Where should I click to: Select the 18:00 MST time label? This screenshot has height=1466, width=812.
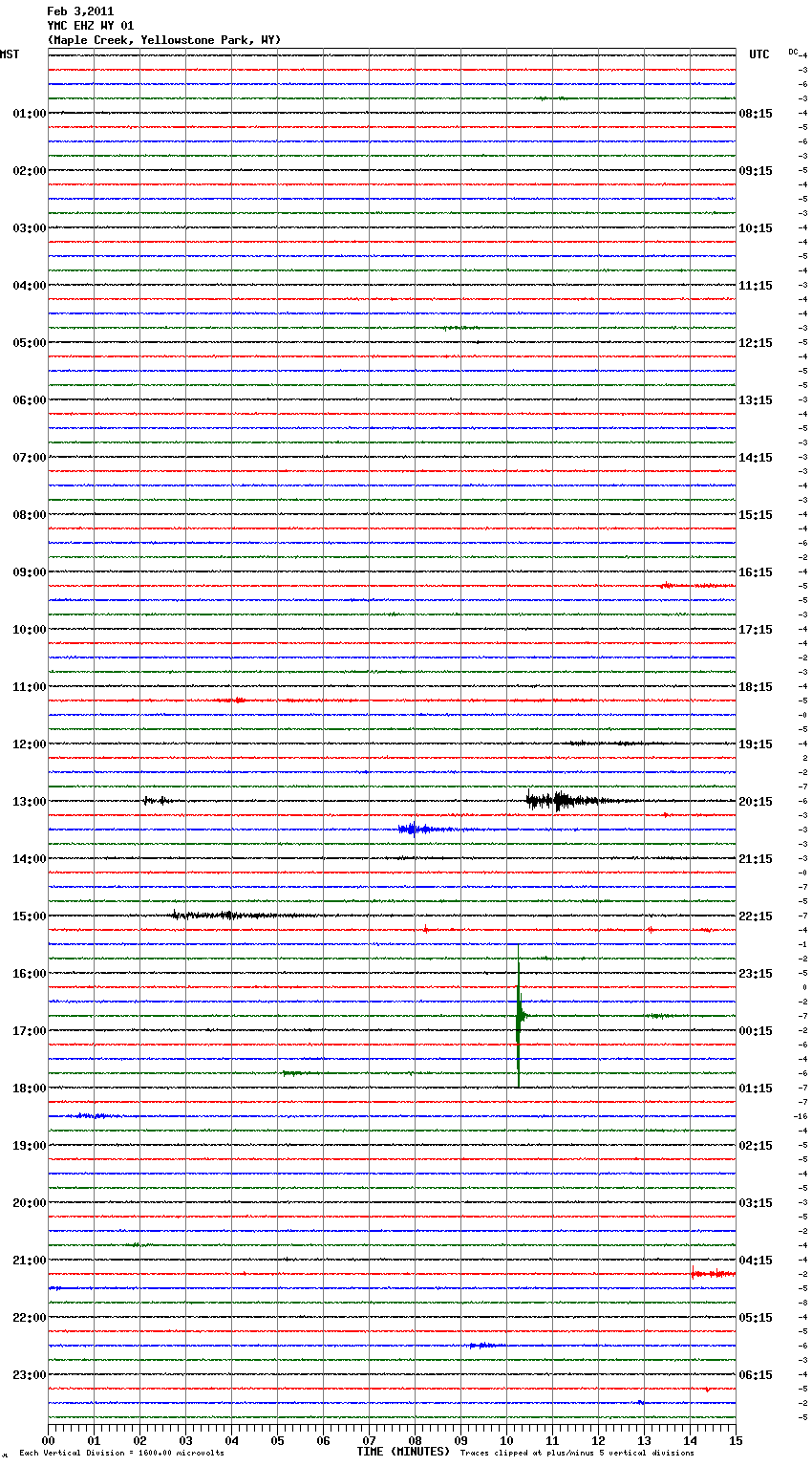click(x=30, y=1089)
